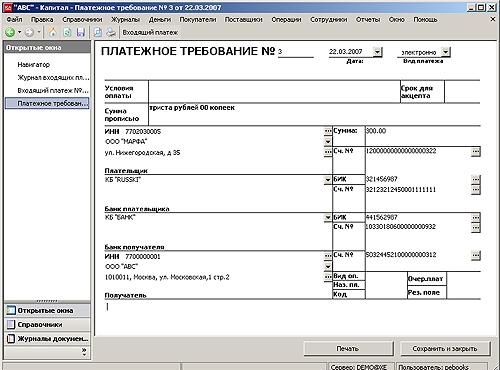Open the Forward arrow history dropdown

[x=39, y=32]
